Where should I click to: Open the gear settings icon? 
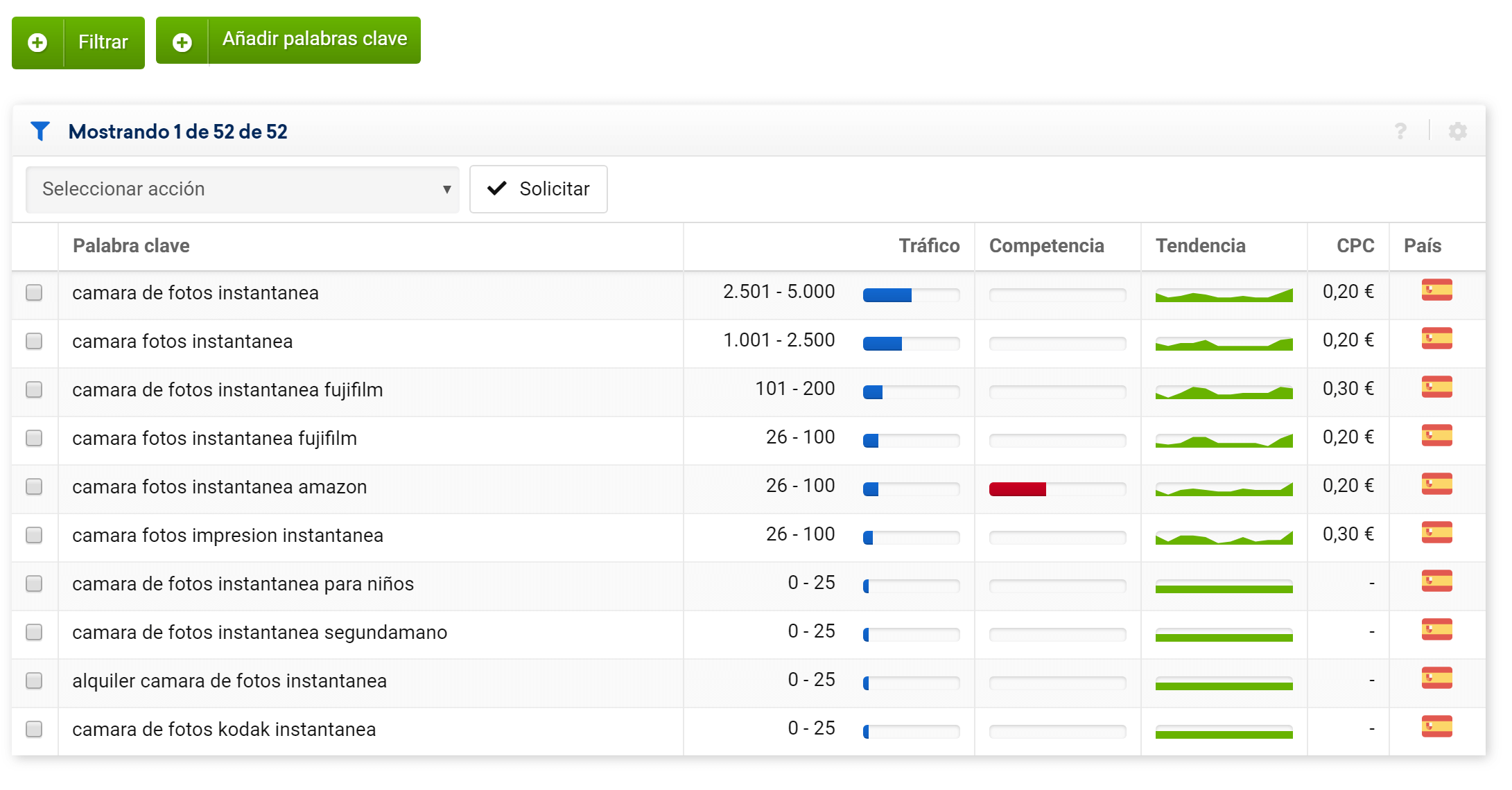1457,131
